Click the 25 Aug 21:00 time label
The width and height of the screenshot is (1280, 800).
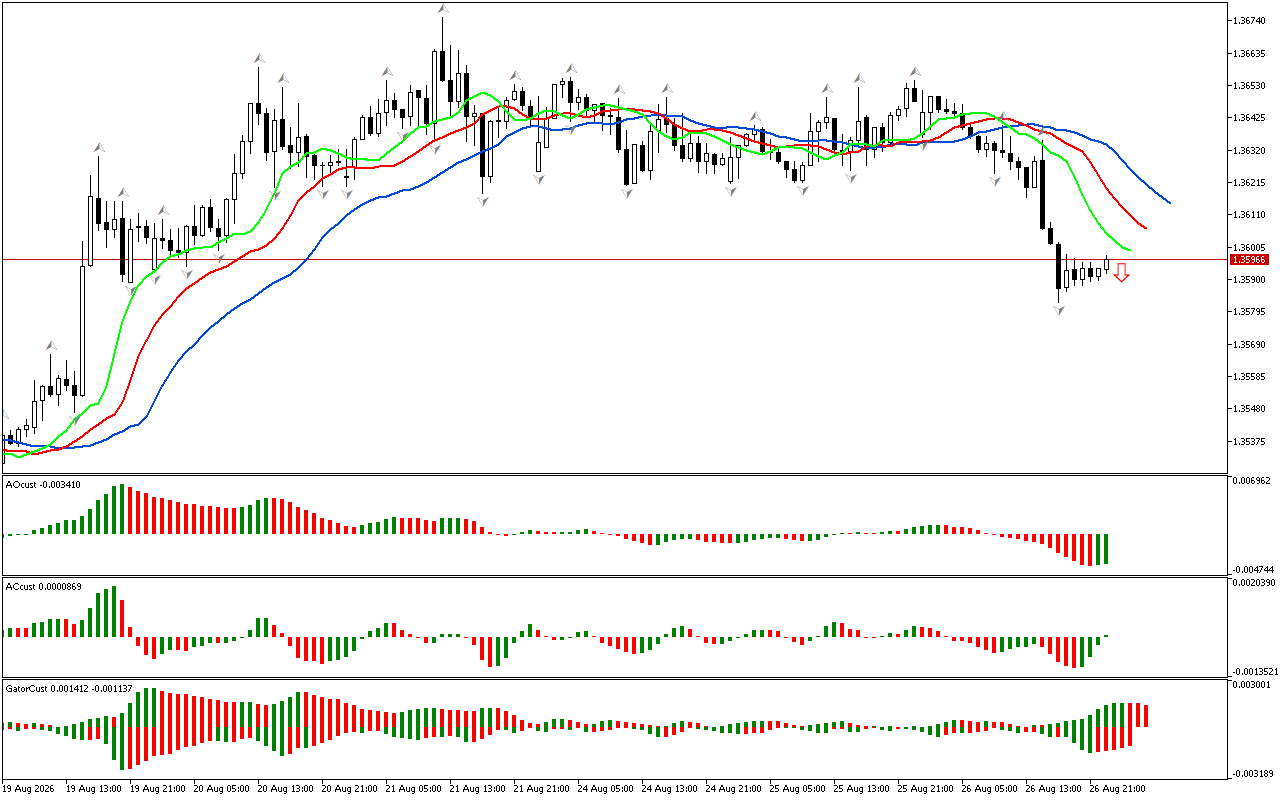[926, 789]
